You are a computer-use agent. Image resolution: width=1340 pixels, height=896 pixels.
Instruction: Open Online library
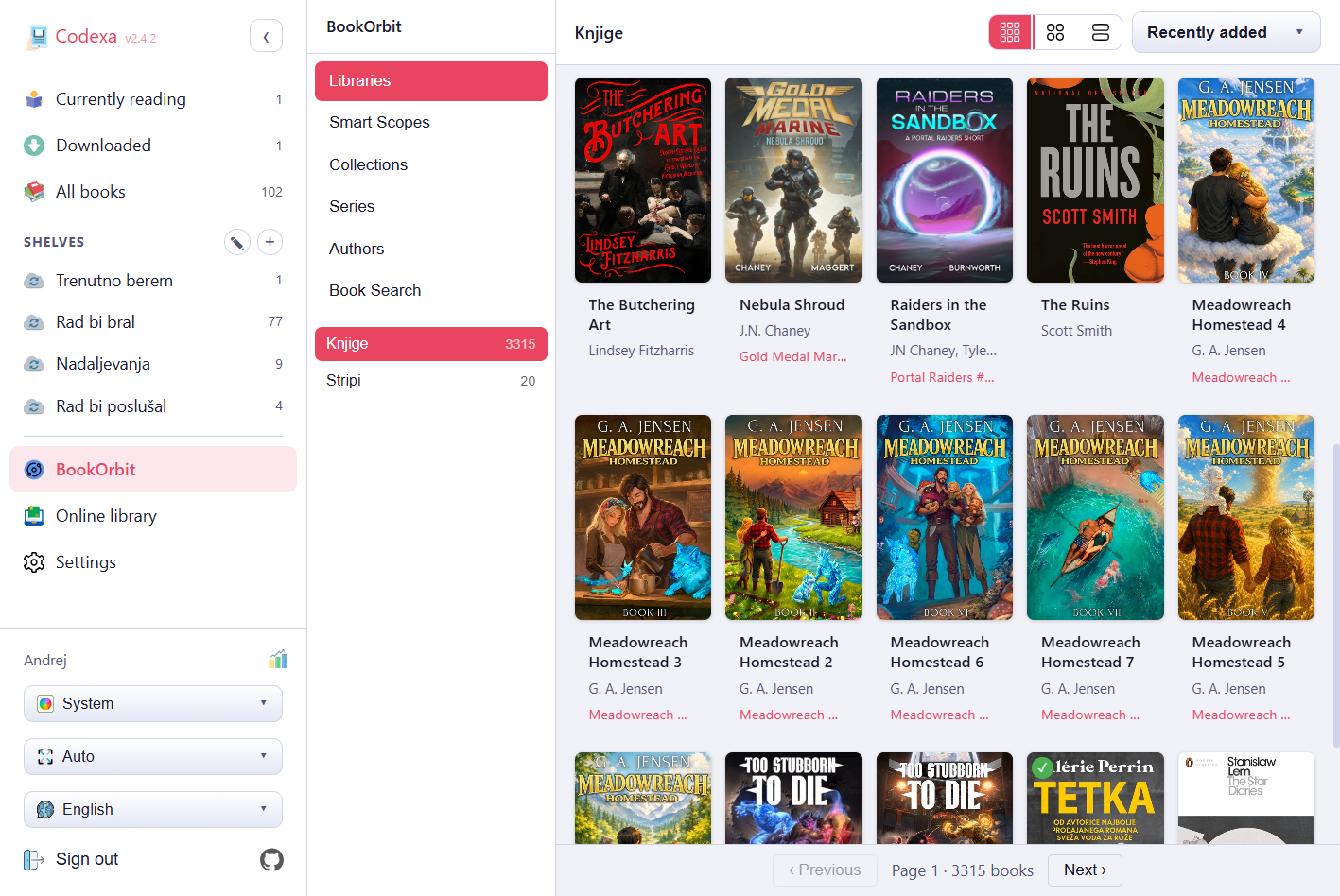tap(153, 516)
